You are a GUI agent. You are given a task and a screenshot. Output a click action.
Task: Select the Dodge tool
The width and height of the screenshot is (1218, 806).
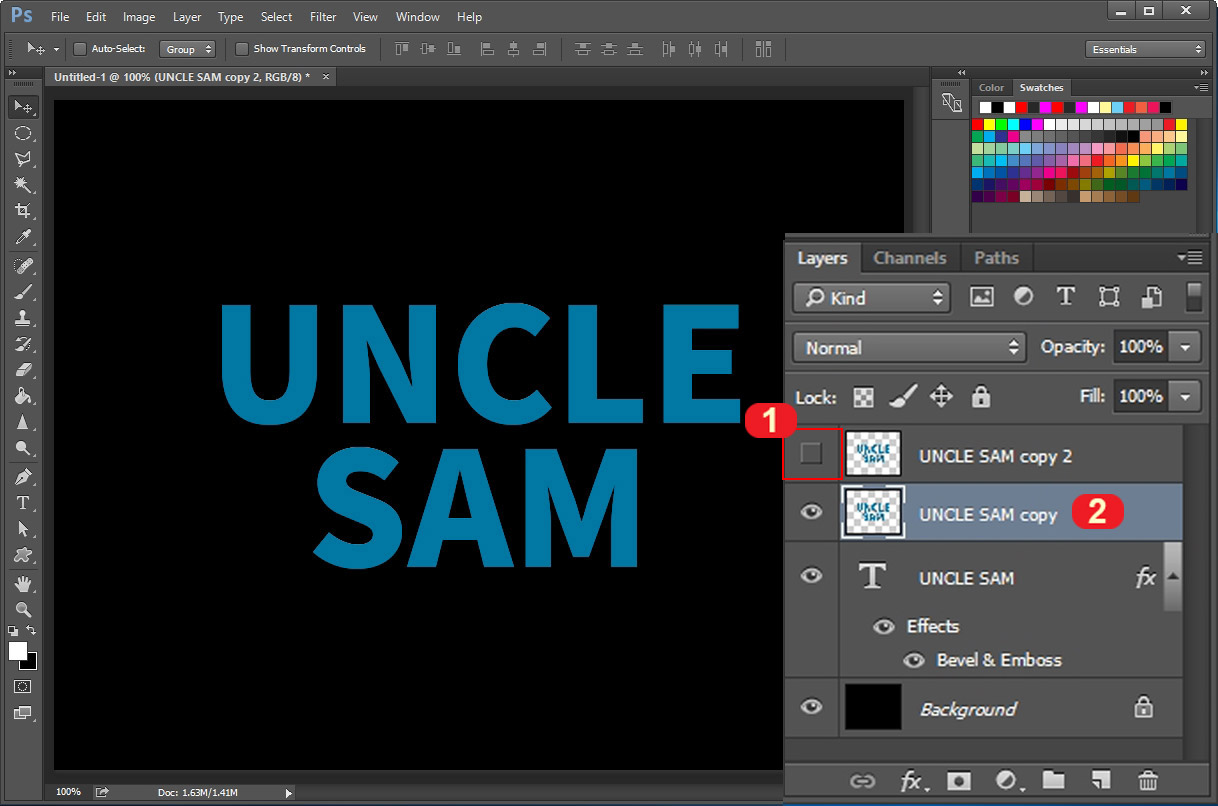click(23, 448)
